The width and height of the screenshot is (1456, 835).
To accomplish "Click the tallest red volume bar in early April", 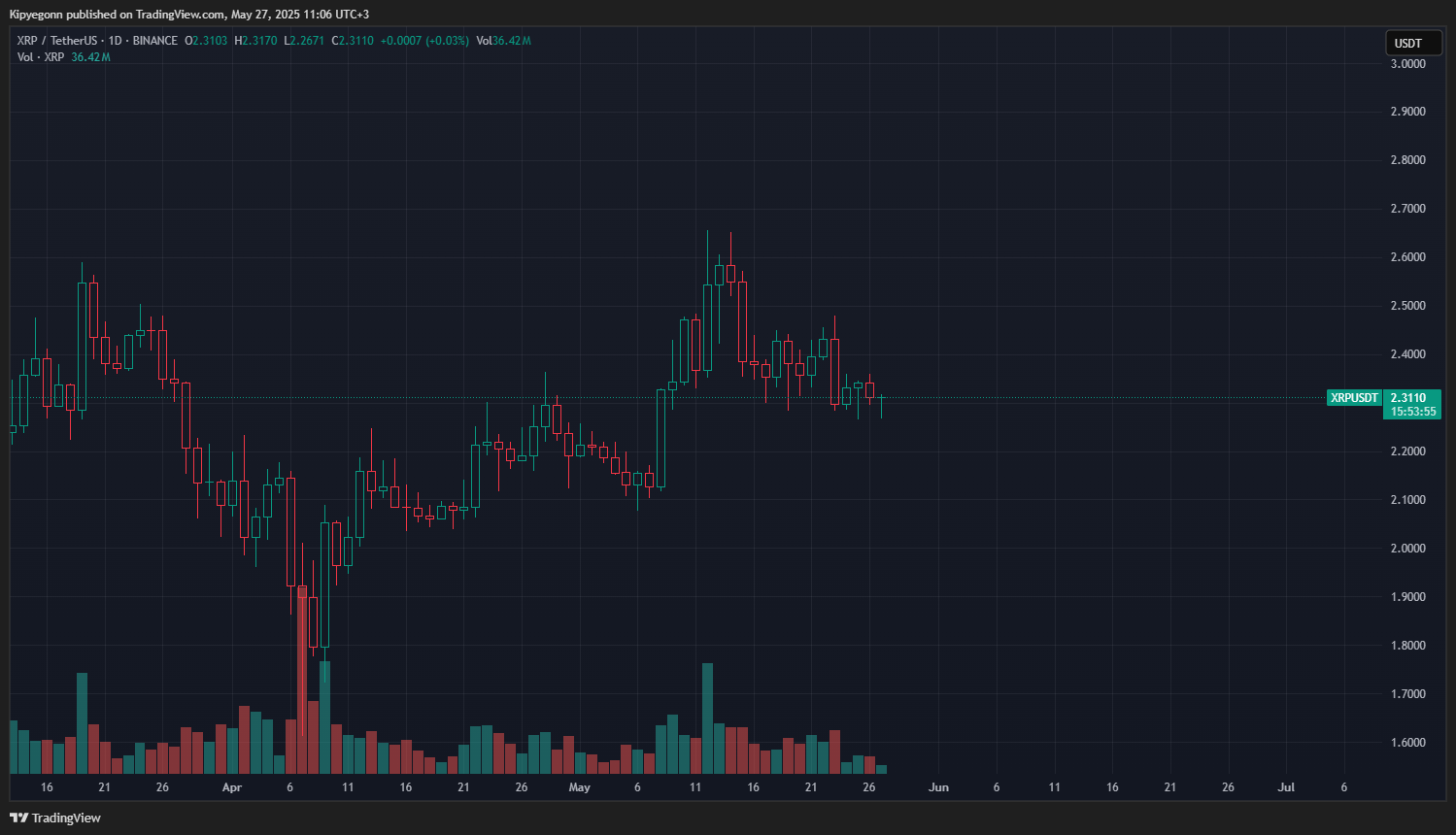I will click(302, 680).
